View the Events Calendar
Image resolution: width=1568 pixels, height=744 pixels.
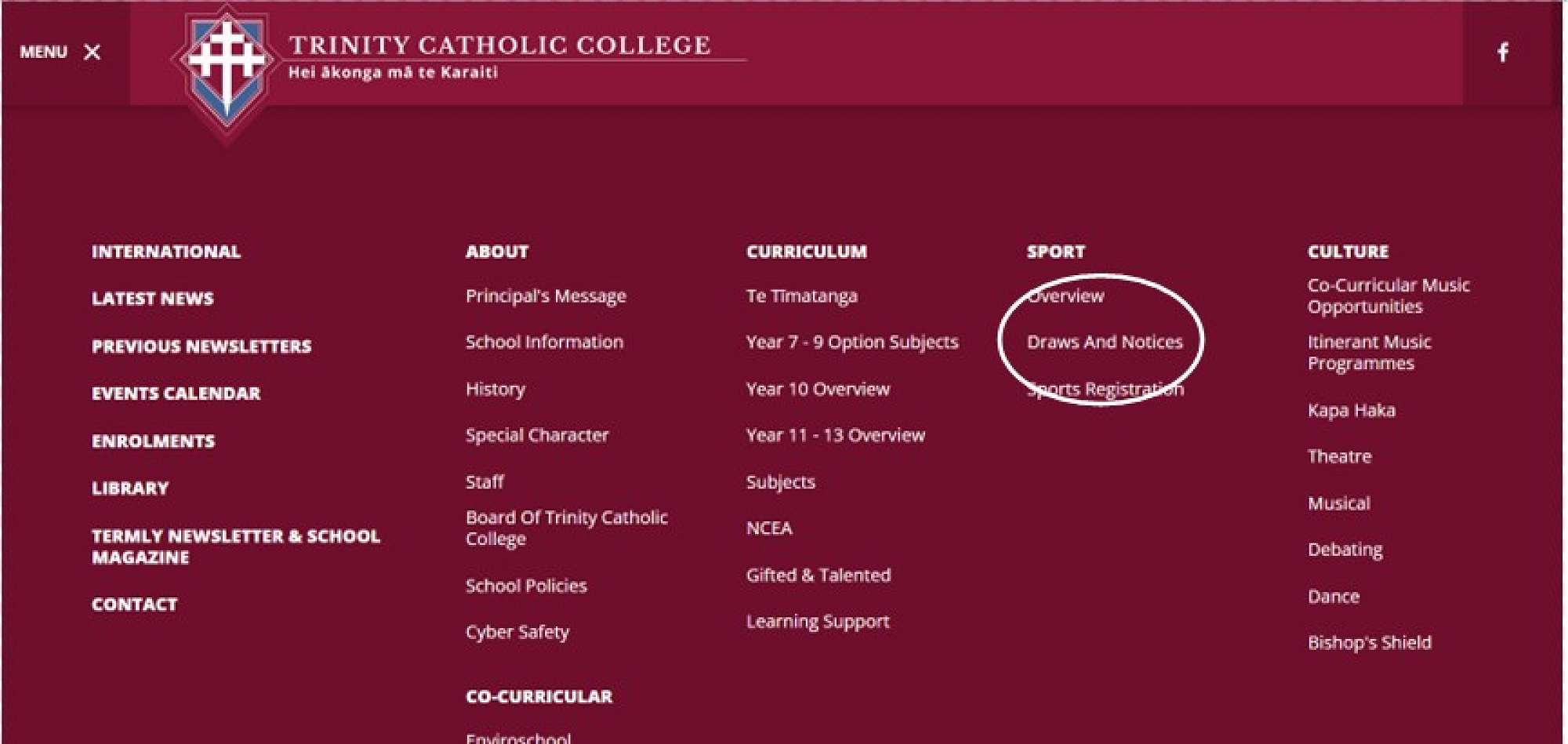click(176, 394)
